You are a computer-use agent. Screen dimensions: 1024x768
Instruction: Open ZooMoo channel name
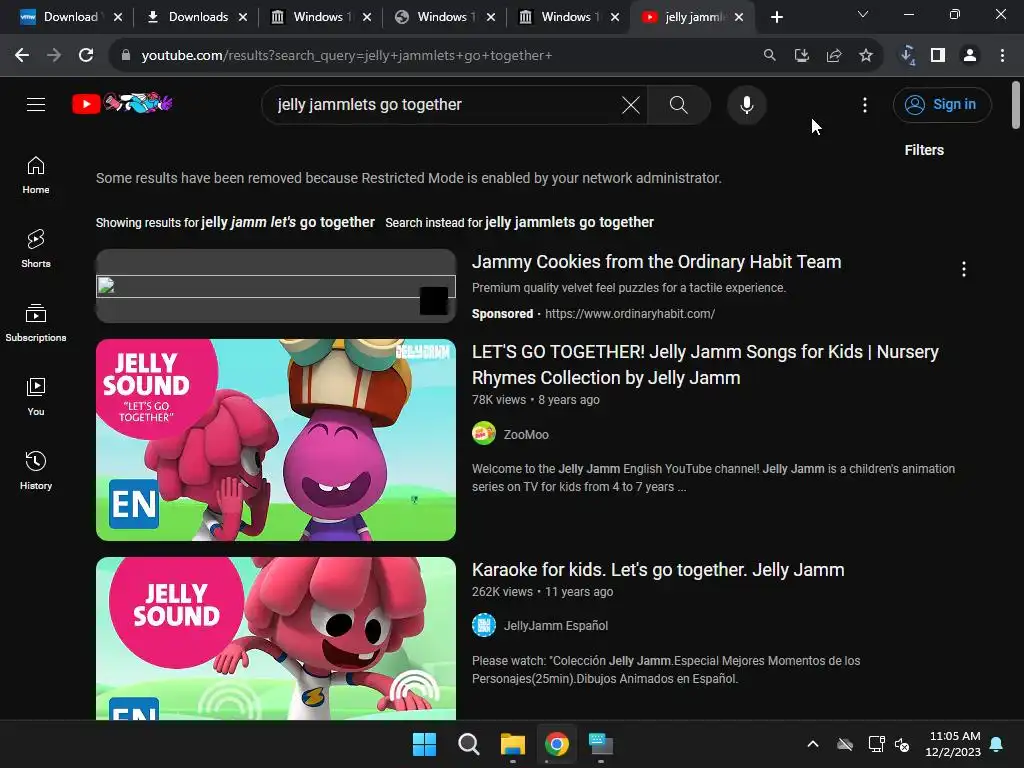tap(526, 434)
